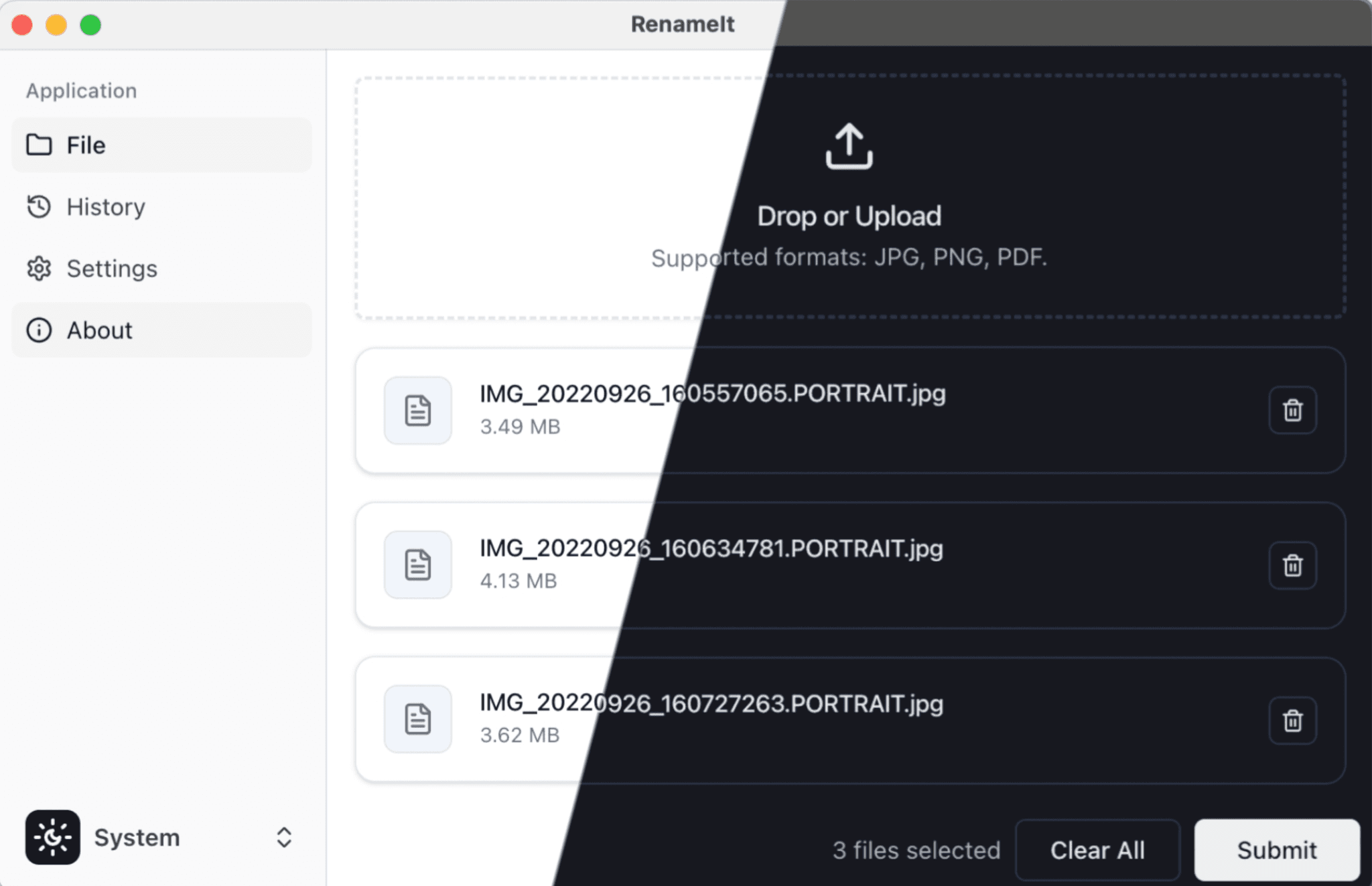Submit the selected files
The width and height of the screenshot is (1372, 886).
(1277, 850)
